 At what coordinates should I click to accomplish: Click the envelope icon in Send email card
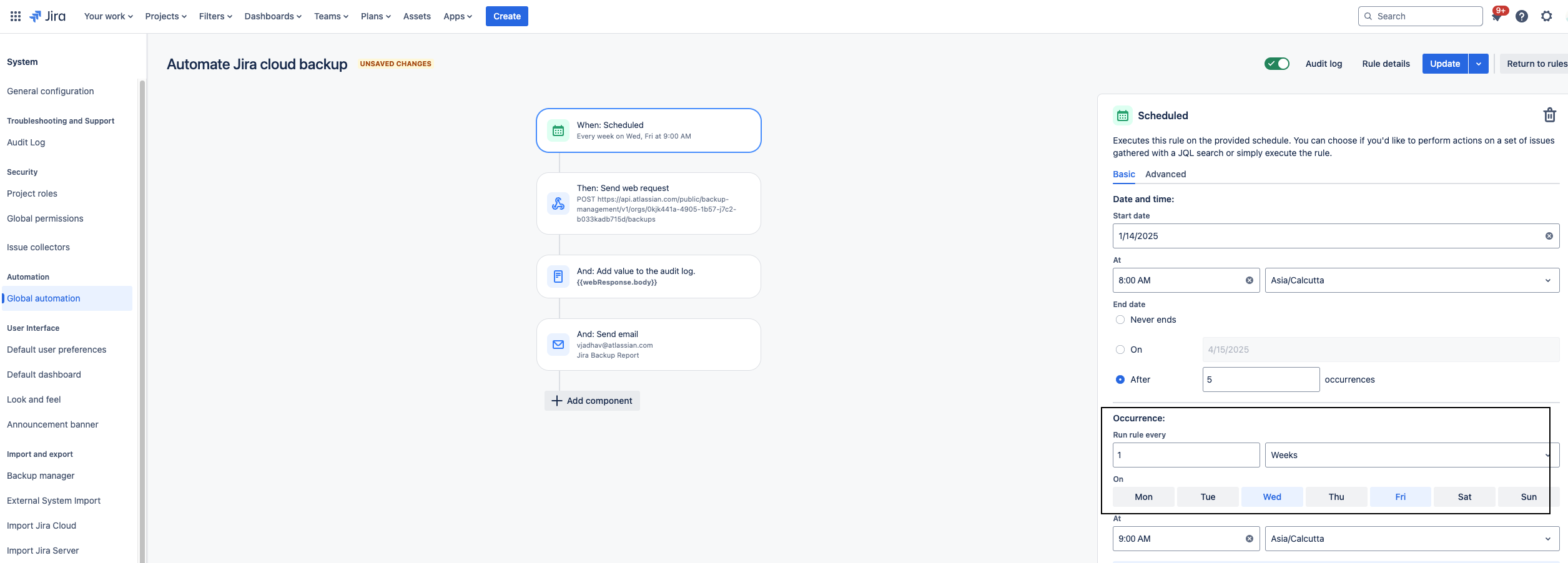pyautogui.click(x=558, y=345)
